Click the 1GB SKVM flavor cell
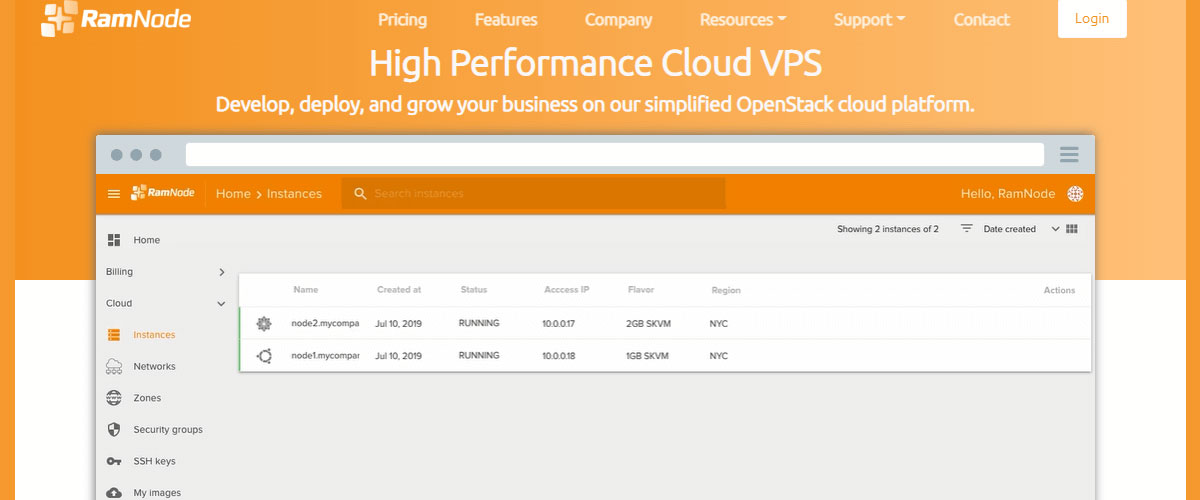Viewport: 1200px width, 500px height. pos(647,356)
